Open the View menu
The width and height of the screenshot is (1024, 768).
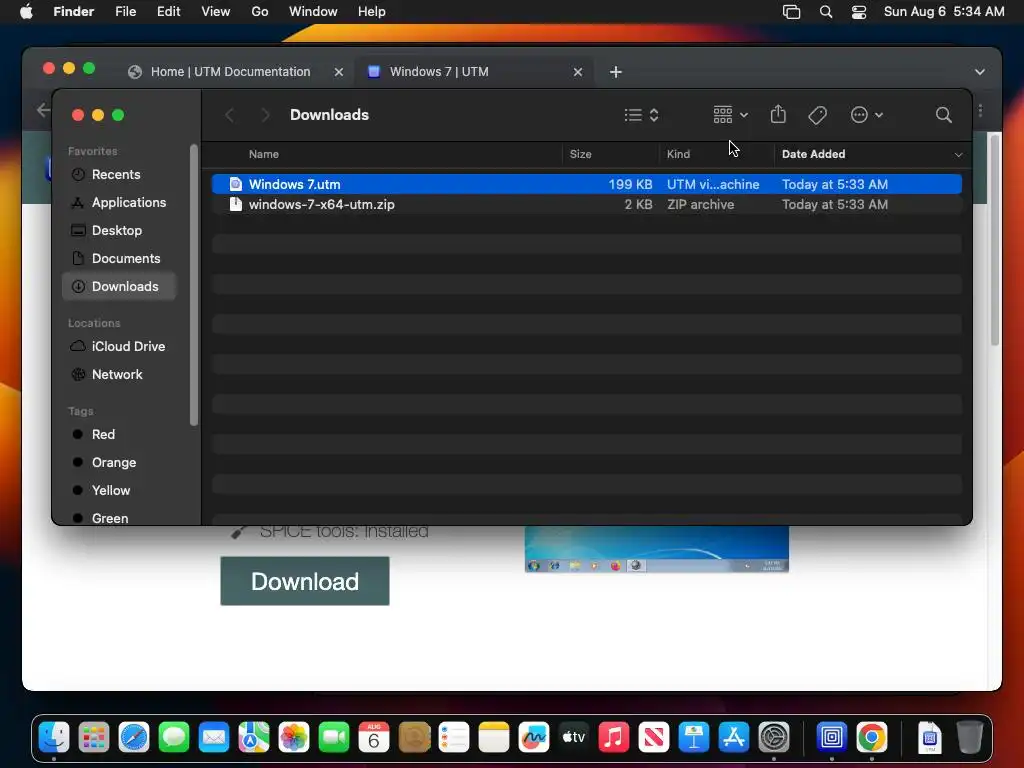click(216, 12)
